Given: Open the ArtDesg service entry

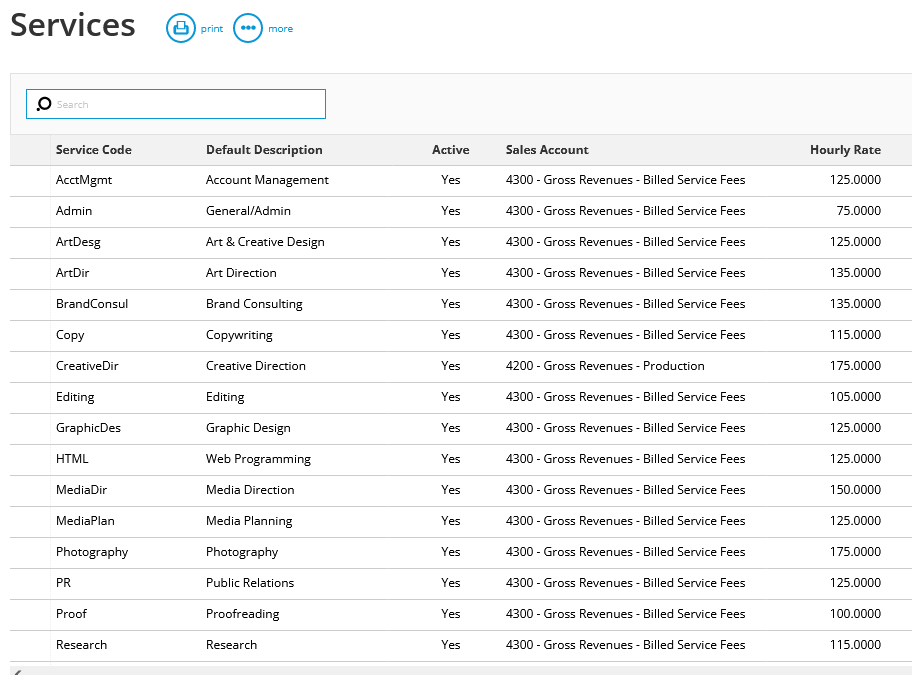Looking at the screenshot, I should coord(78,242).
